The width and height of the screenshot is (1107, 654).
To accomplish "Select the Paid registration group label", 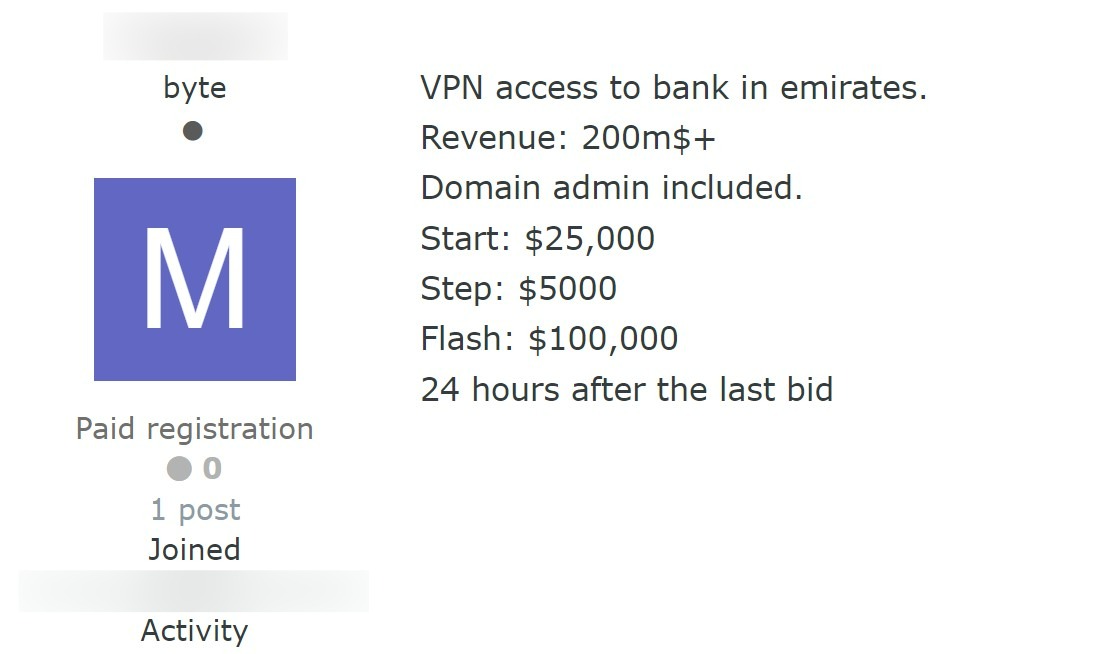I will click(x=195, y=429).
